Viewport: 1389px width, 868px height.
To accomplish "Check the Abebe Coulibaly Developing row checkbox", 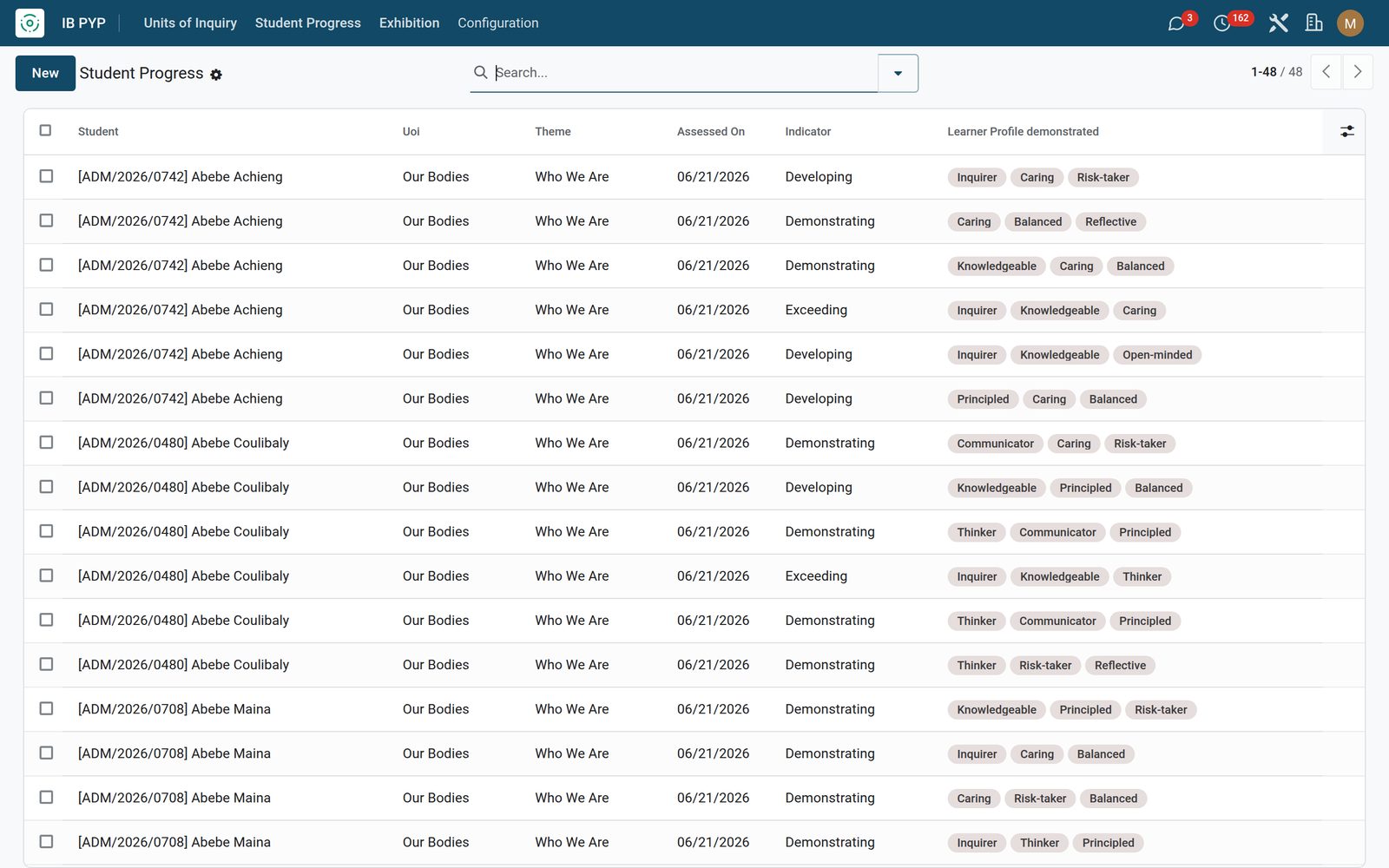I will pyautogui.click(x=46, y=487).
